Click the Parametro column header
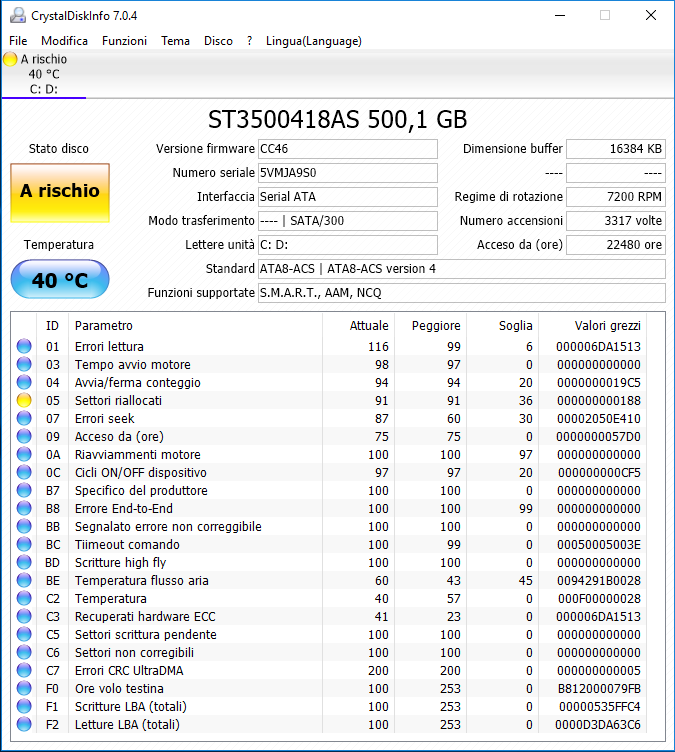The height and width of the screenshot is (752, 675). coord(196,326)
